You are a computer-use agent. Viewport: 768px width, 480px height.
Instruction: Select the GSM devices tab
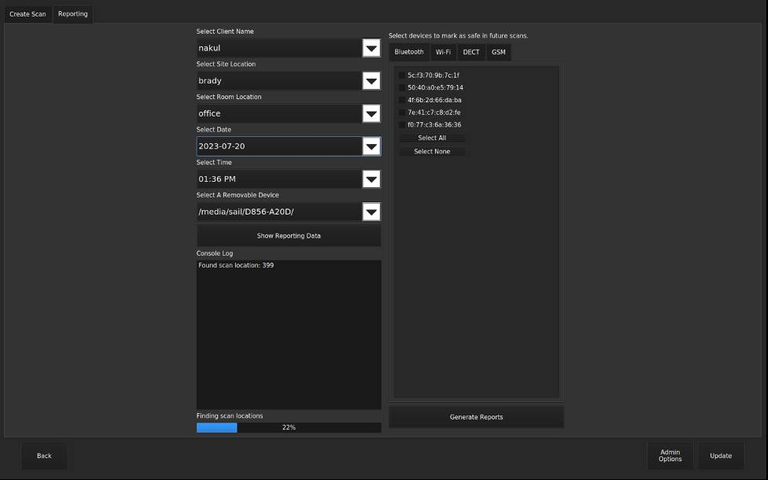(498, 52)
